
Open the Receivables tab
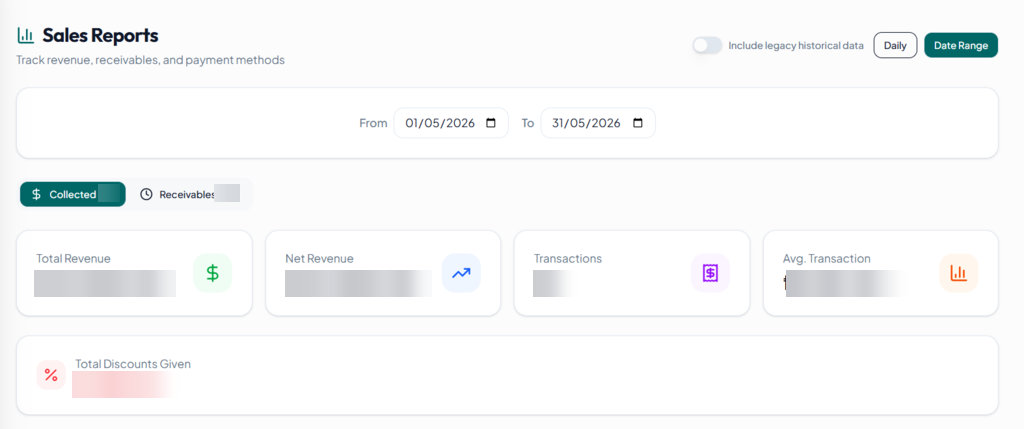189,195
